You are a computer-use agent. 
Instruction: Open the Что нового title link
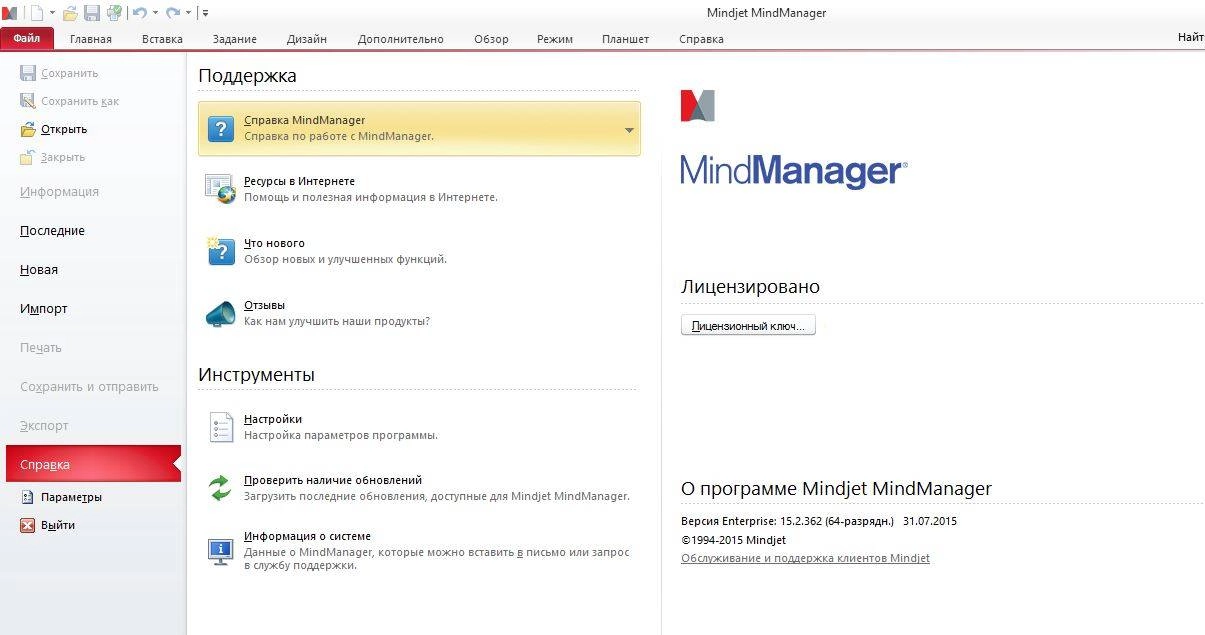pyautogui.click(x=274, y=243)
